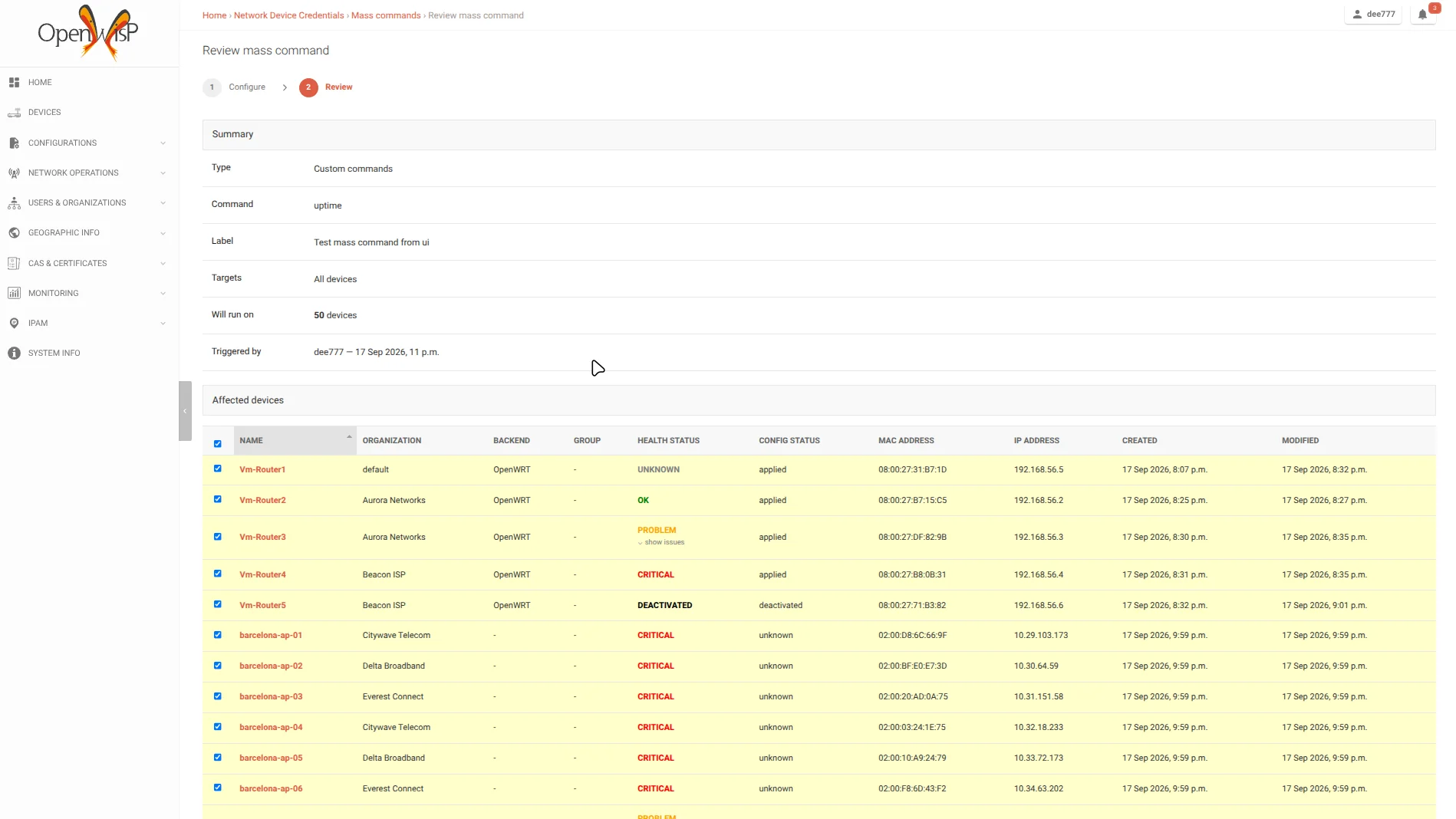Viewport: 1456px width, 819px height.
Task: Sort by Name column arrow
Action: tap(349, 437)
